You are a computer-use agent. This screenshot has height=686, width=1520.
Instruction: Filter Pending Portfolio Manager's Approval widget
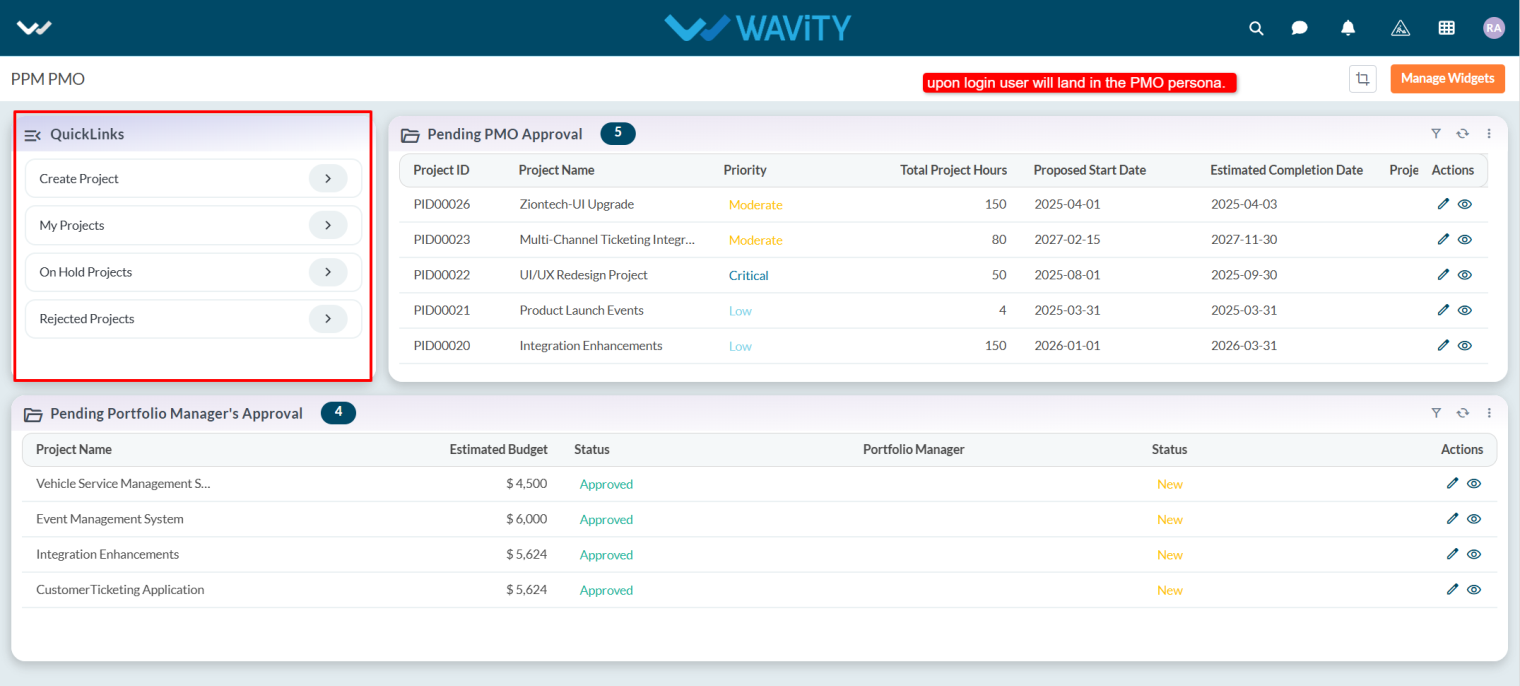pyautogui.click(x=1436, y=412)
